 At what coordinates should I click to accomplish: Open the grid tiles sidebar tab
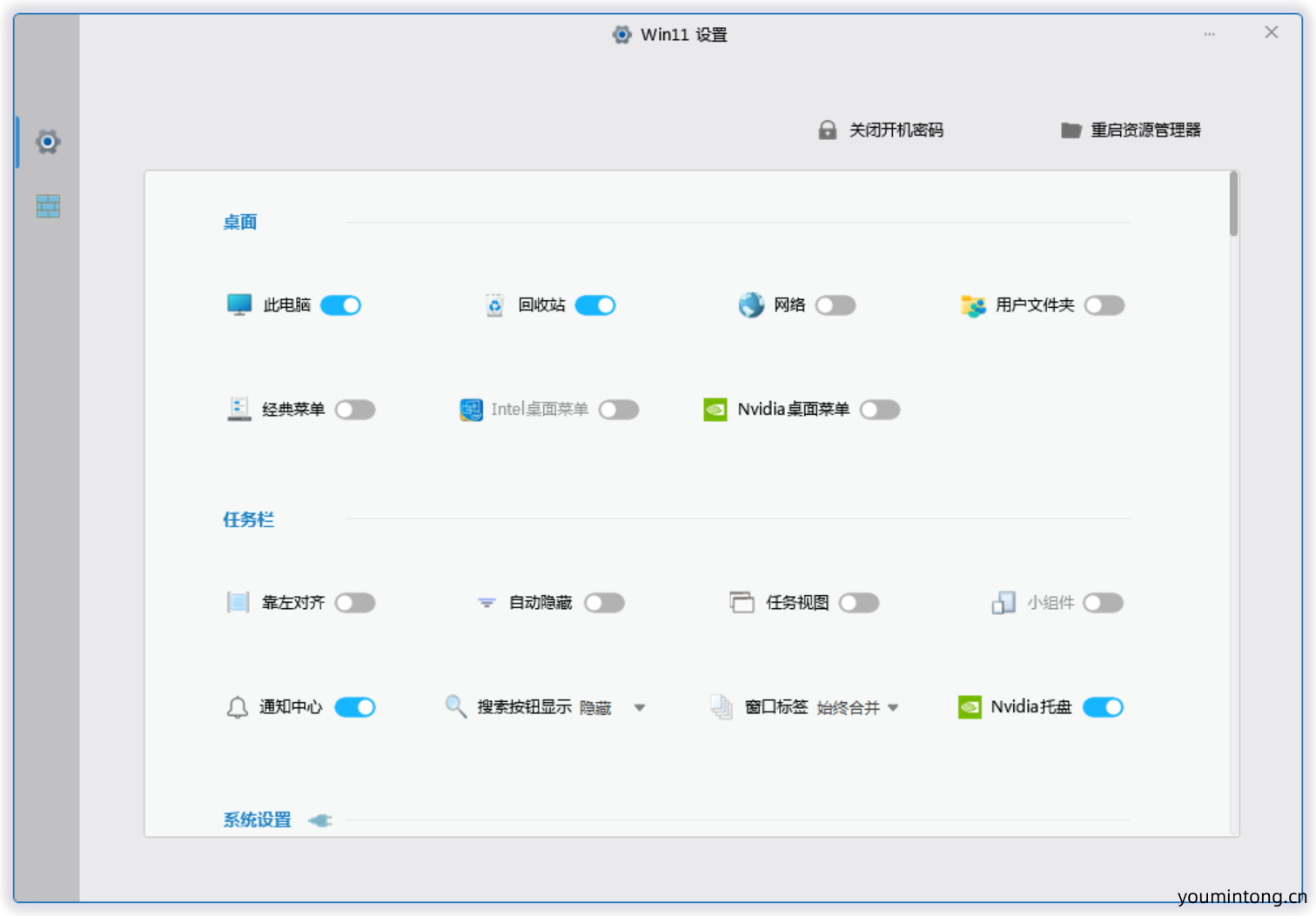[x=48, y=206]
